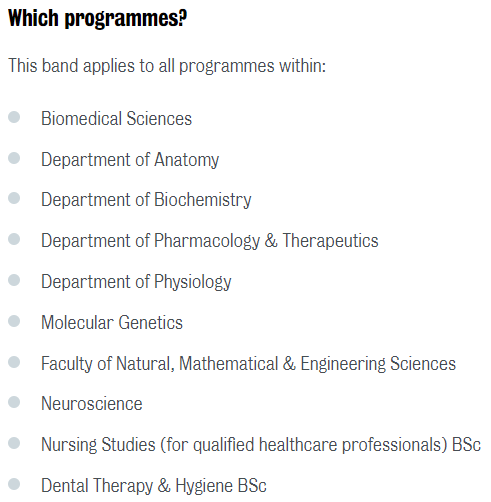The image size is (491, 502).
Task: Click the bullet next to Department of Biochemistry
Action: (x=14, y=198)
